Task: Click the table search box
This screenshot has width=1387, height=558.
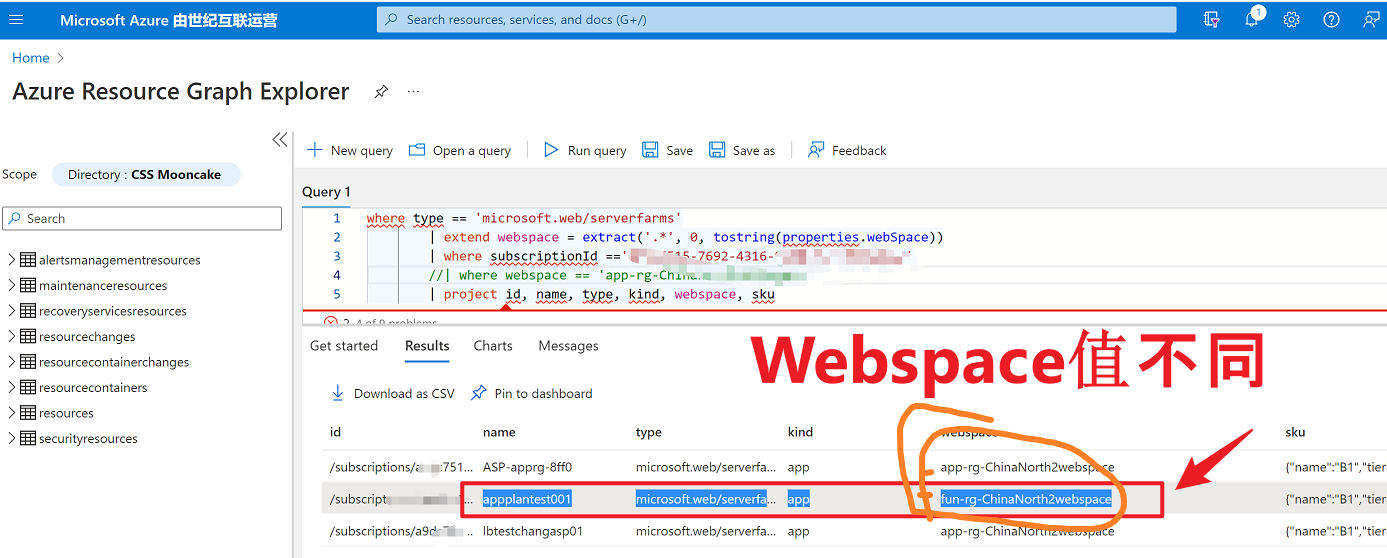Action: tap(142, 219)
